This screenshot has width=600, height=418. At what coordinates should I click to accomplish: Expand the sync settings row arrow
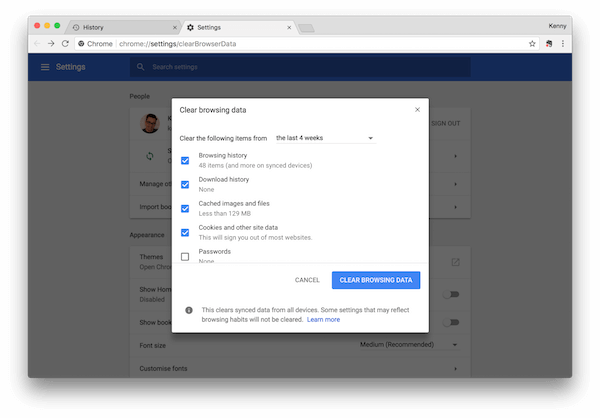click(x=455, y=156)
